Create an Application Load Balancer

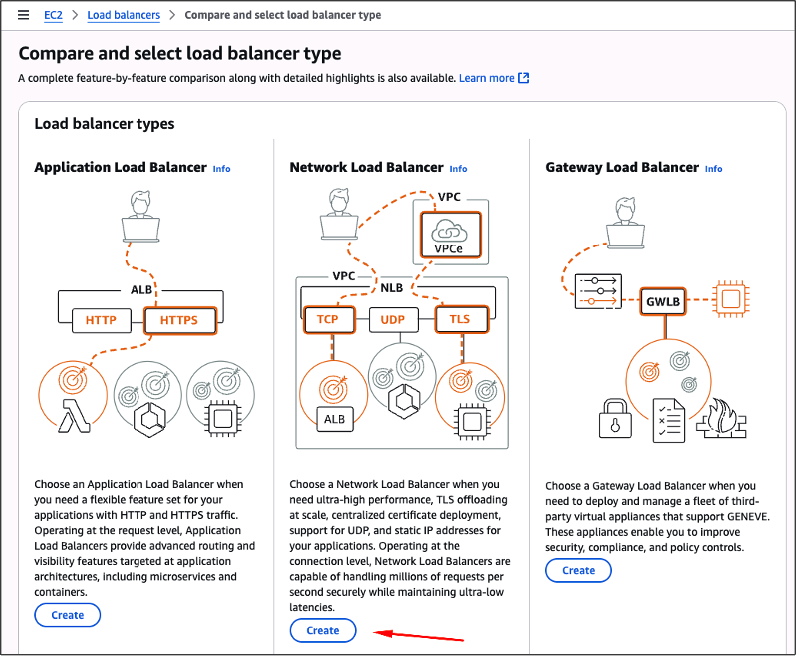[x=68, y=615]
